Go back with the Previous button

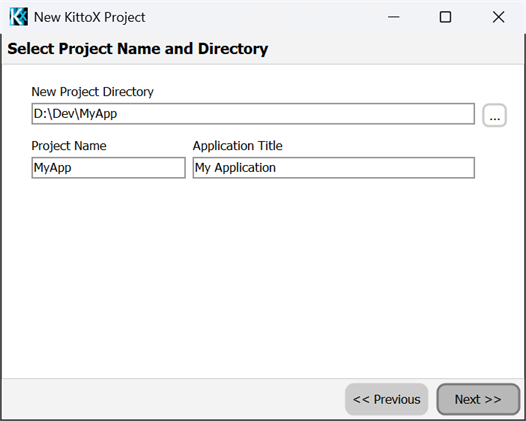click(386, 399)
